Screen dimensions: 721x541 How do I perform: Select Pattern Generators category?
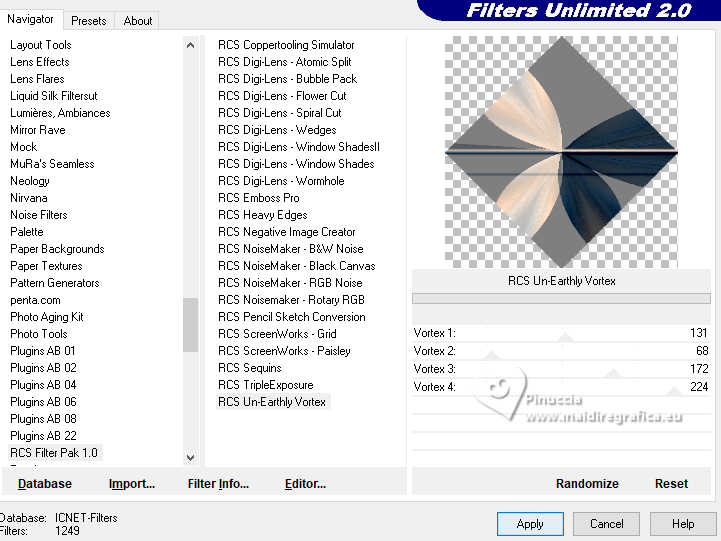(55, 283)
